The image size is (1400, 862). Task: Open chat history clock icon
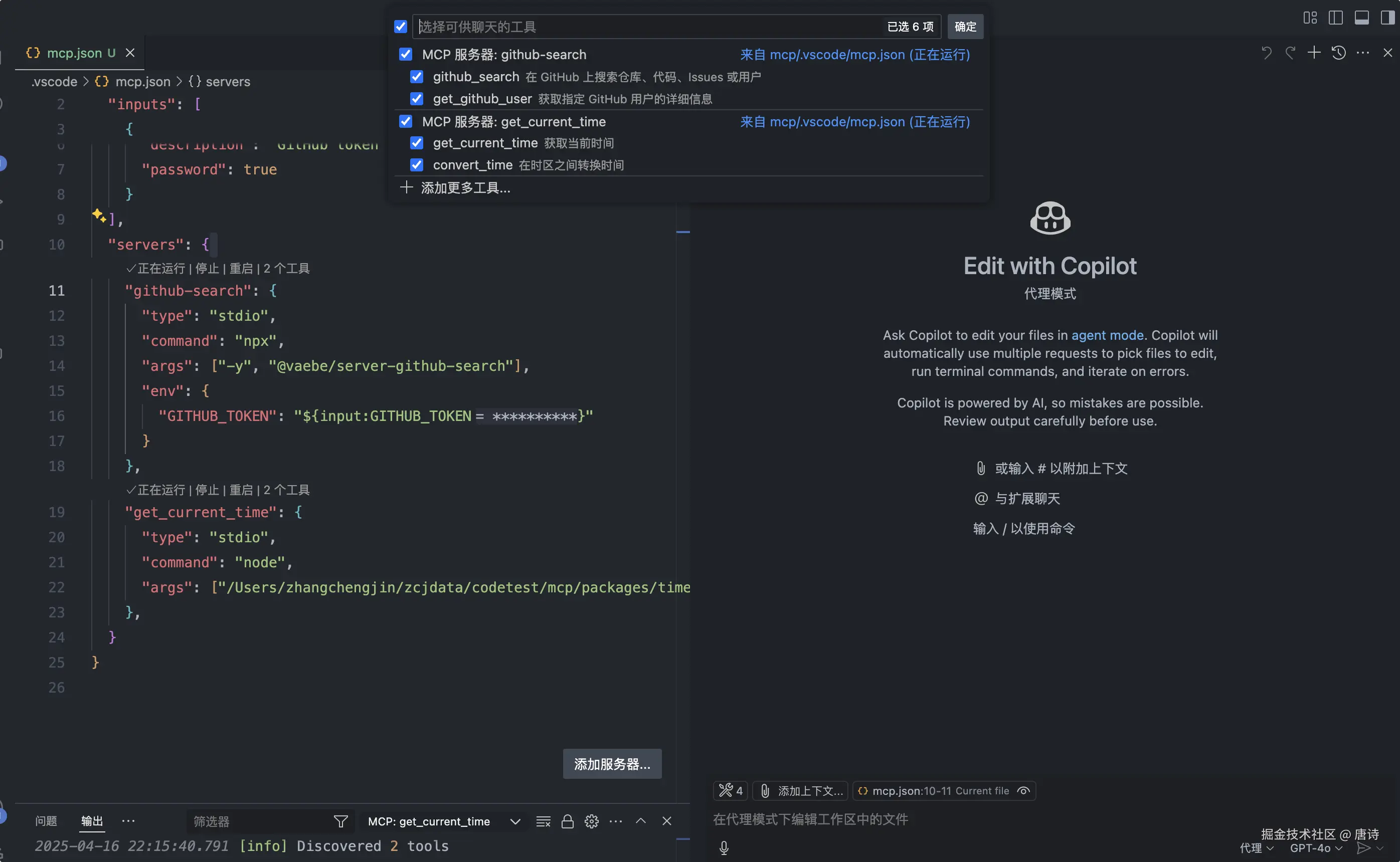pyautogui.click(x=1338, y=53)
